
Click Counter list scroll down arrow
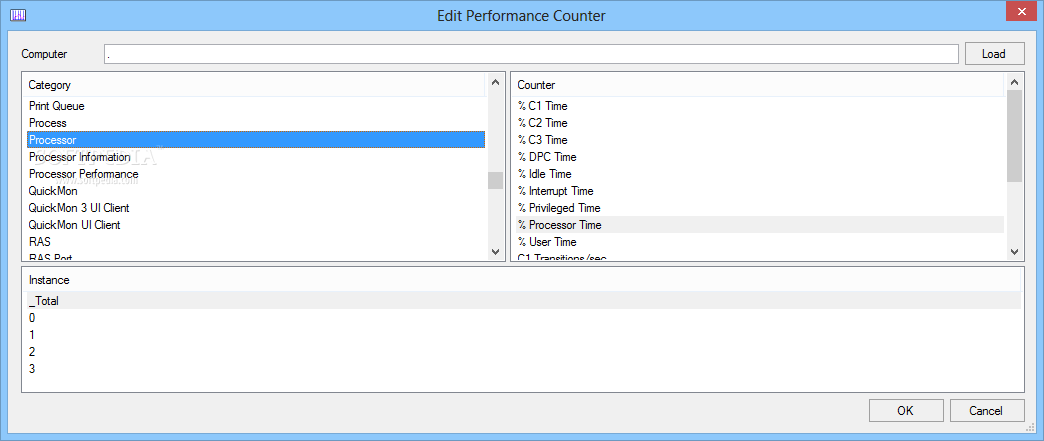coord(1014,251)
